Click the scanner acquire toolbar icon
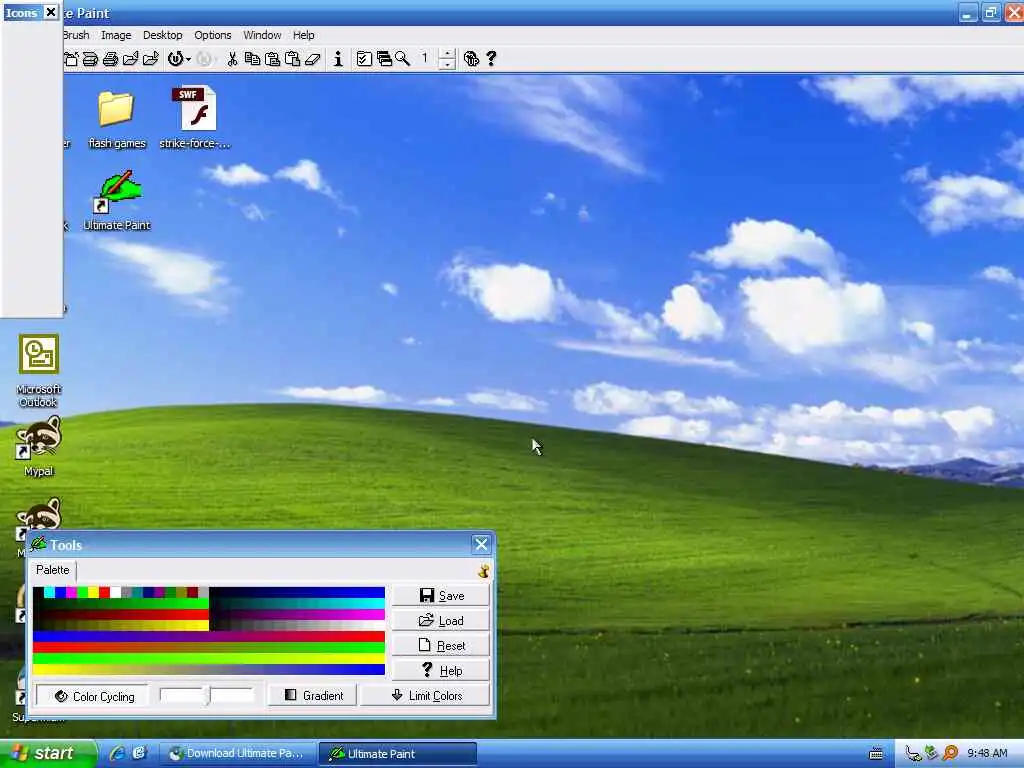 point(90,59)
